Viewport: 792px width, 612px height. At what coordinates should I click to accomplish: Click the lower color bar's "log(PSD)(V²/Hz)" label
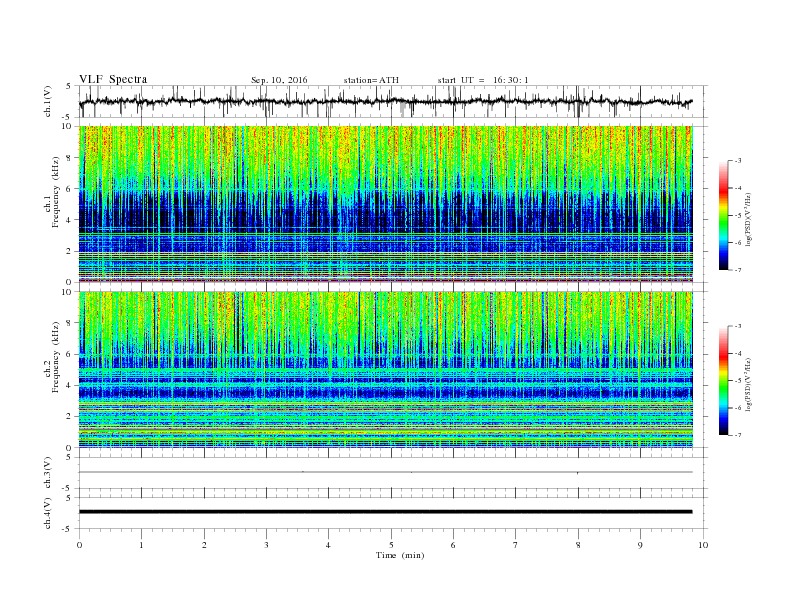[x=749, y=384]
